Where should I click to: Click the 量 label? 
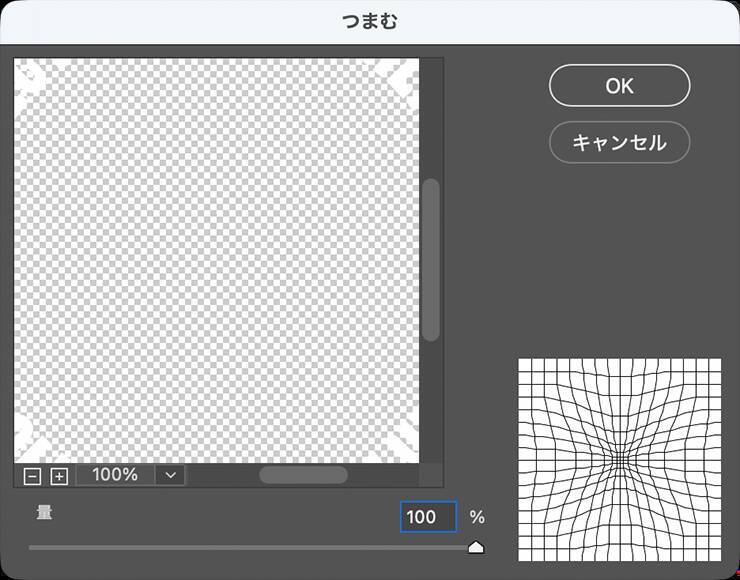coord(44,512)
